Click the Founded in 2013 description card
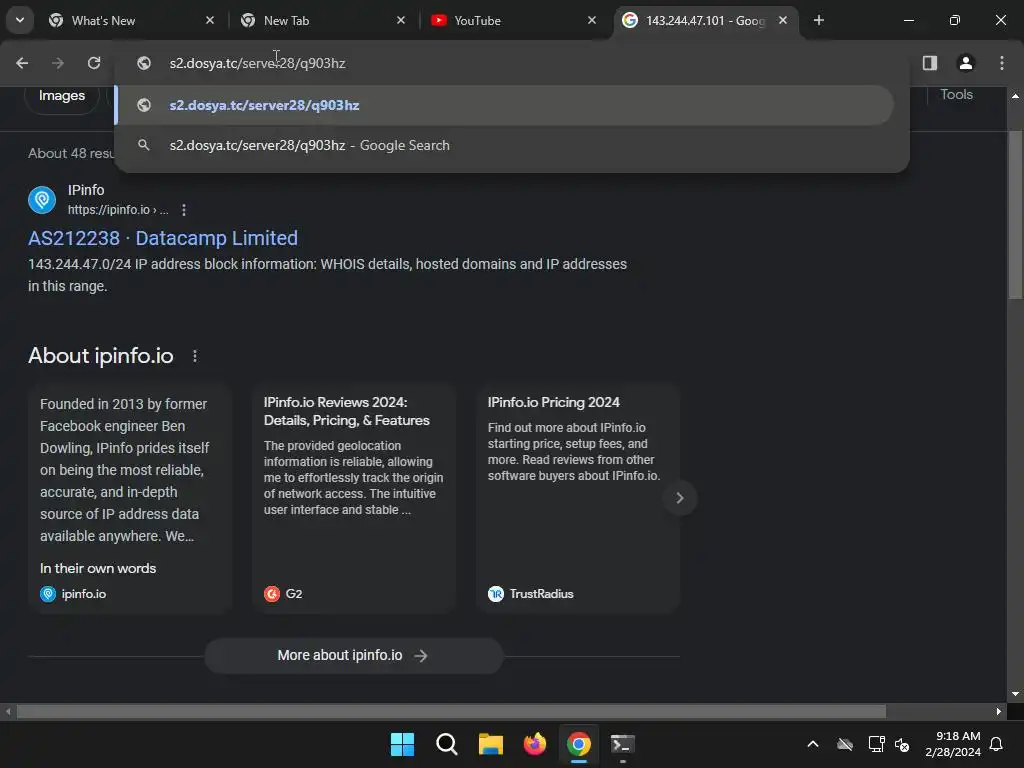The height and width of the screenshot is (768, 1024). (130, 499)
